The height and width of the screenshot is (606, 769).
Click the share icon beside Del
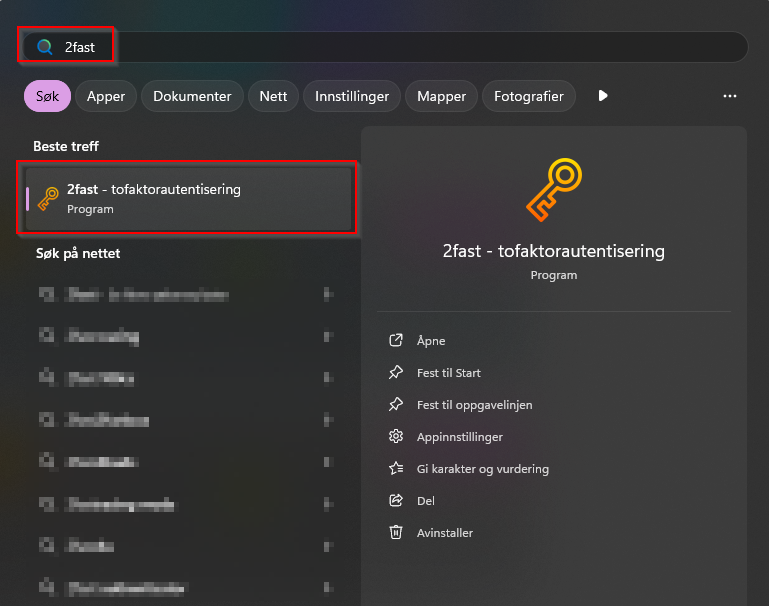coord(396,501)
